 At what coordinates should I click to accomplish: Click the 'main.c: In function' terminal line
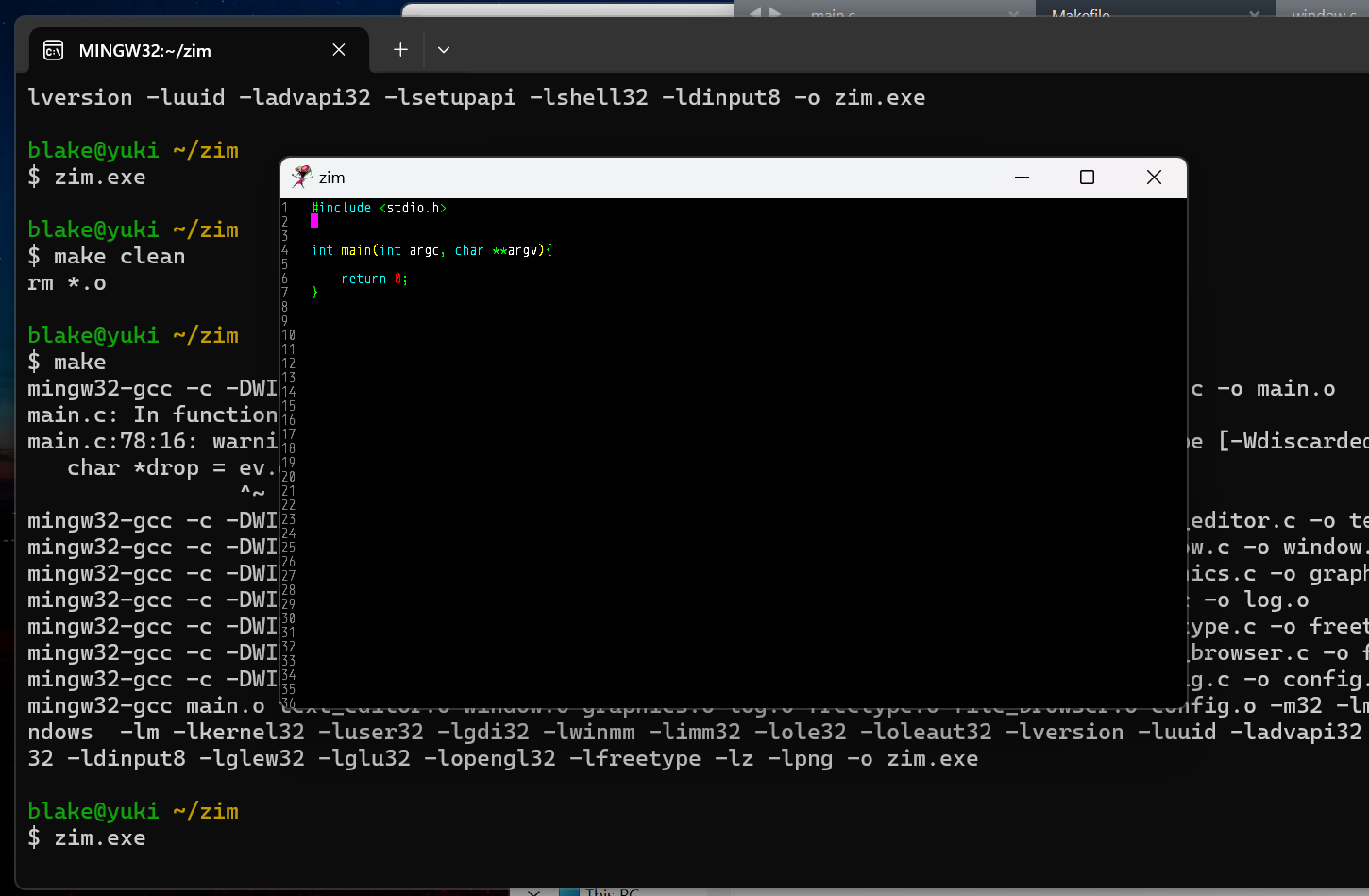coord(153,414)
